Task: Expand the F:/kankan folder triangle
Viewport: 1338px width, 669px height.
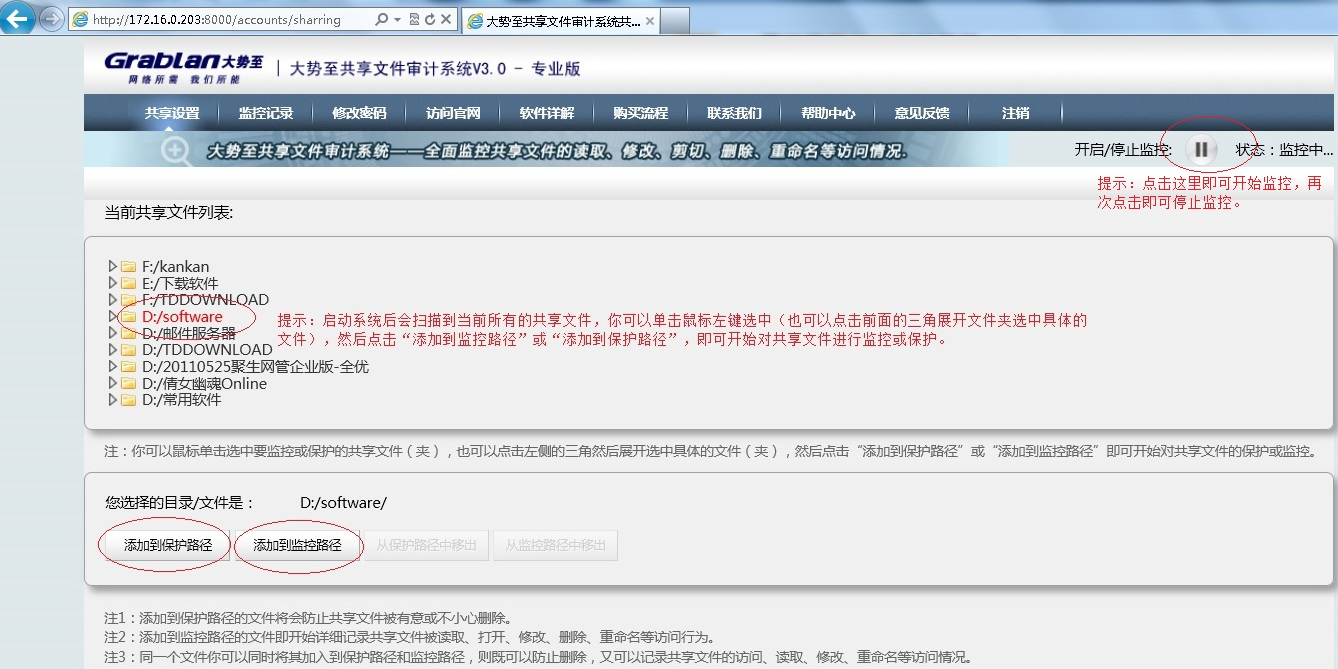Action: (x=112, y=267)
